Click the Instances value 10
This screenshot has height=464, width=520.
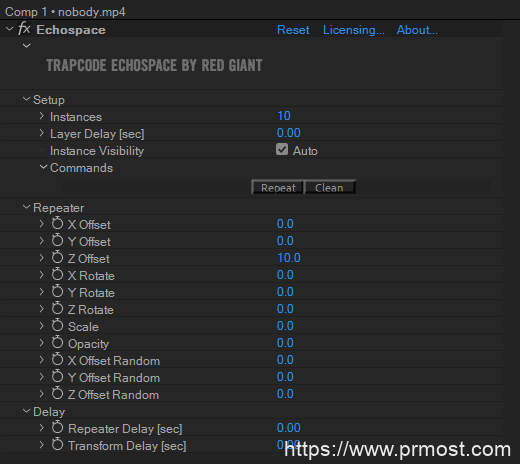tap(284, 116)
